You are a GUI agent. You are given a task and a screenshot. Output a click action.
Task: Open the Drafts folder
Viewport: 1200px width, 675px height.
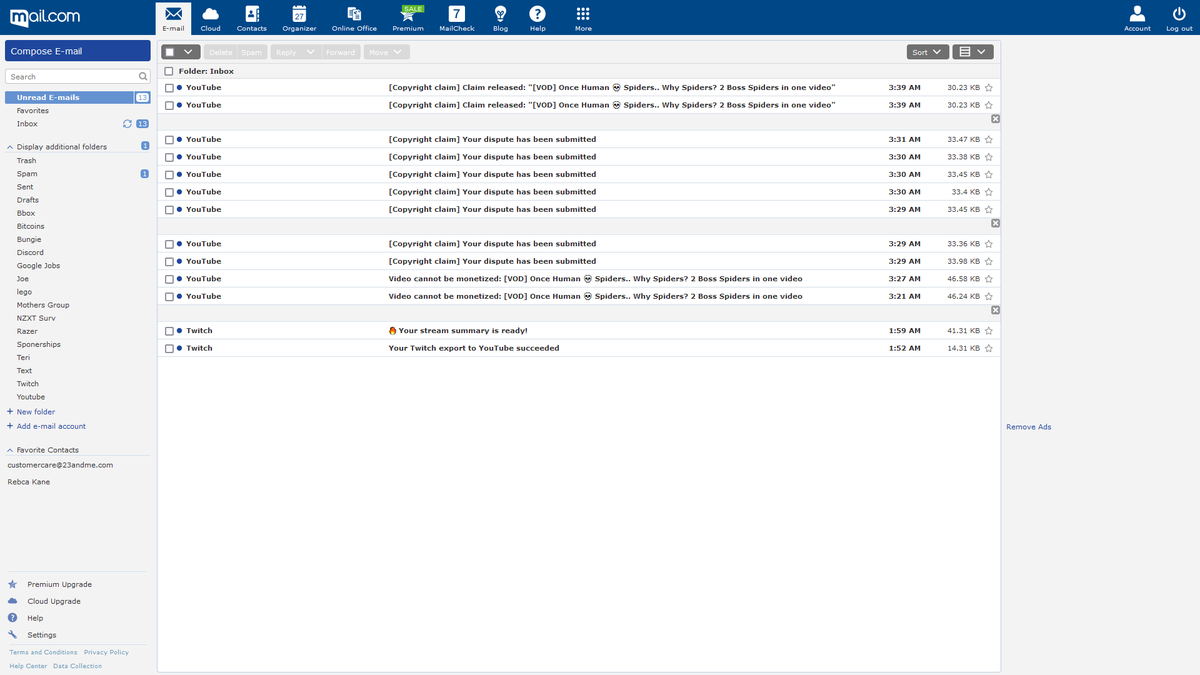[28, 200]
